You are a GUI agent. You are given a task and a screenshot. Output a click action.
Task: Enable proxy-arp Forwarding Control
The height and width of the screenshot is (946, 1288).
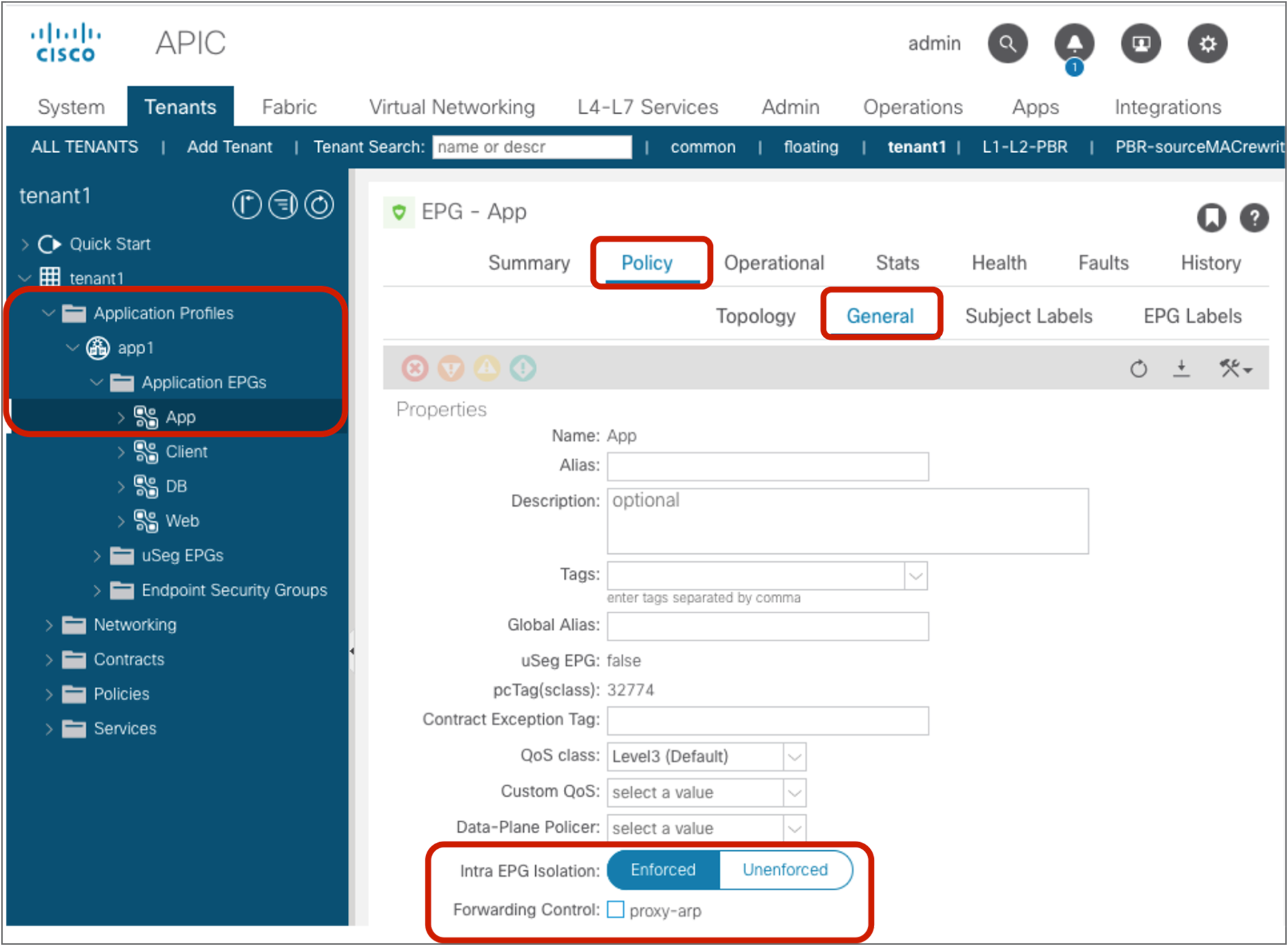coord(615,910)
